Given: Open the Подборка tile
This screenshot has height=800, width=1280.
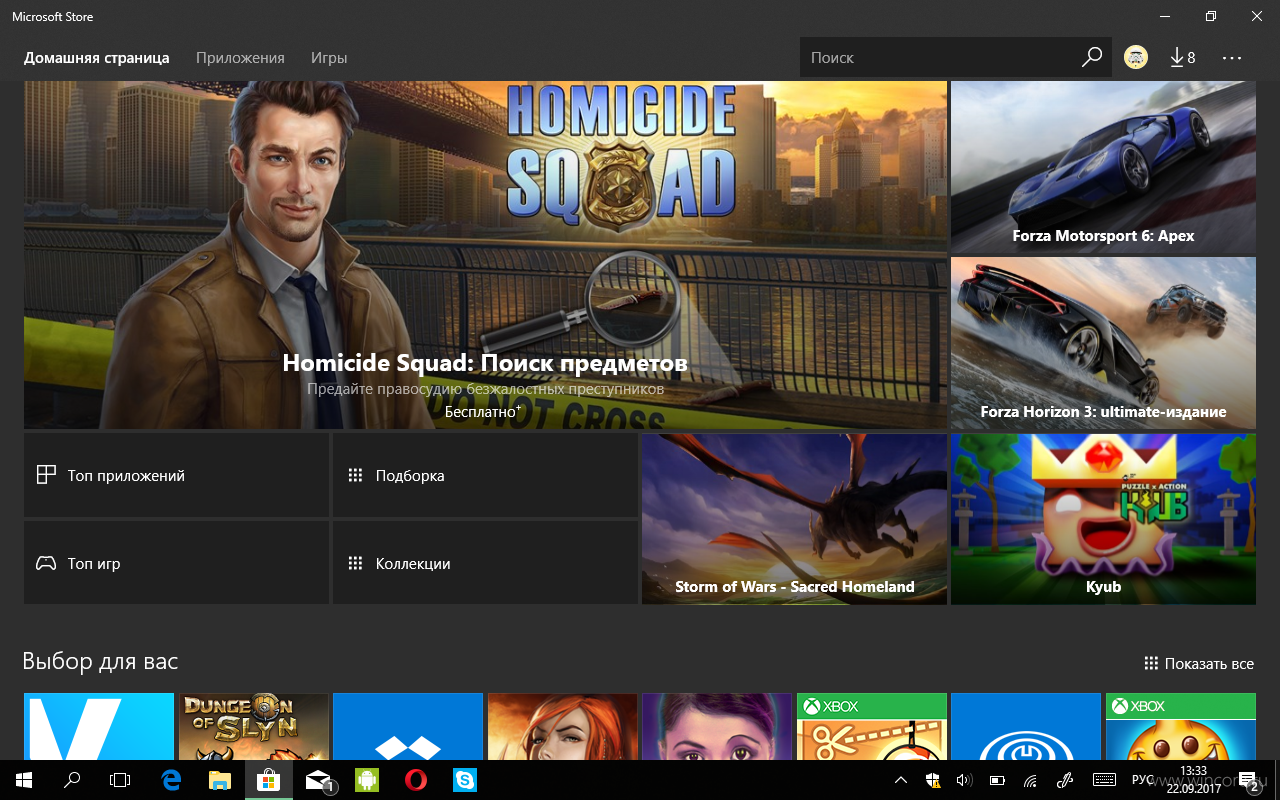Looking at the screenshot, I should (485, 475).
